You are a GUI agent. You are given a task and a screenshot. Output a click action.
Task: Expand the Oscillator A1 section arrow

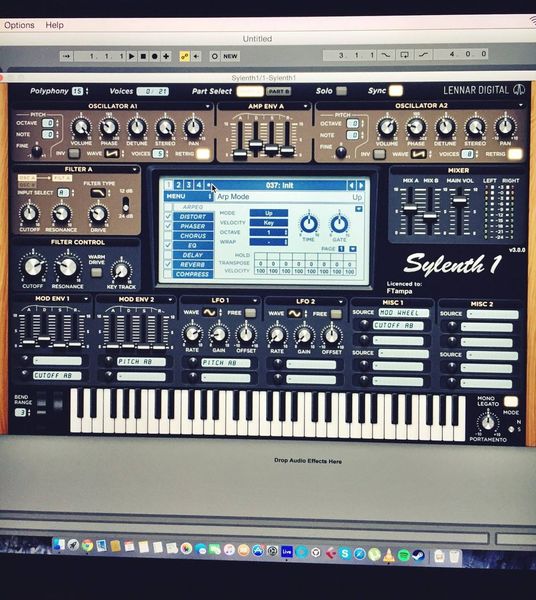[208, 106]
